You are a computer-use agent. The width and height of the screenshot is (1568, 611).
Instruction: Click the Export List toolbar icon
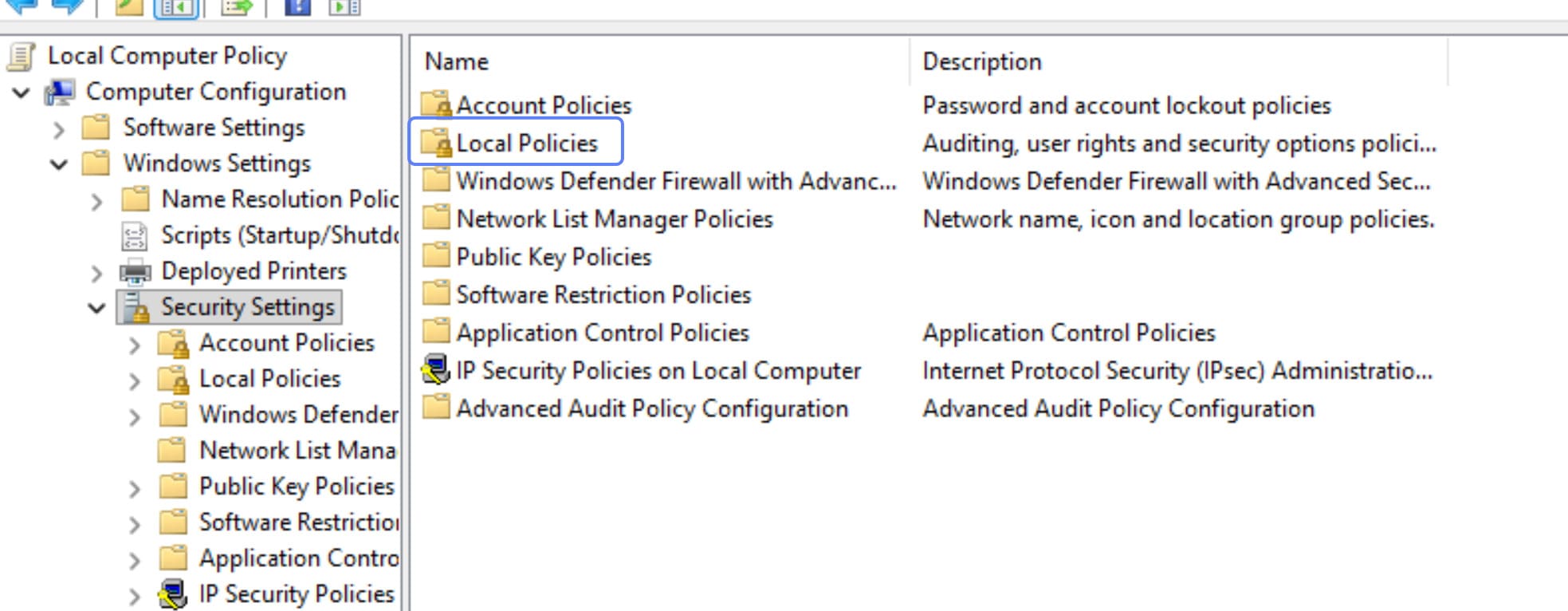pos(236,7)
